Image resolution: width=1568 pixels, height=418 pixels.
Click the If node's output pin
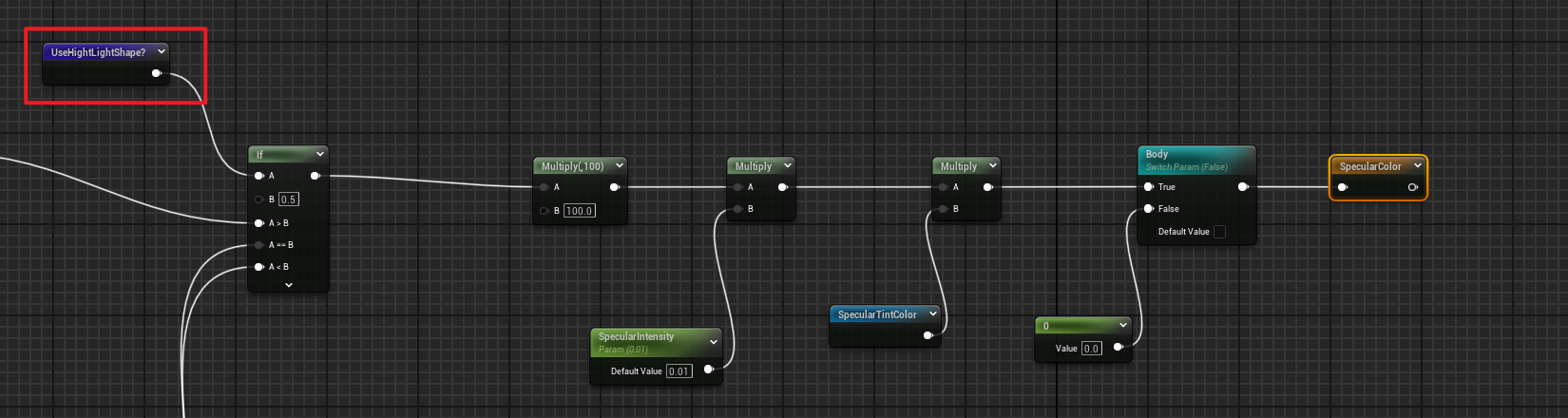coord(316,176)
